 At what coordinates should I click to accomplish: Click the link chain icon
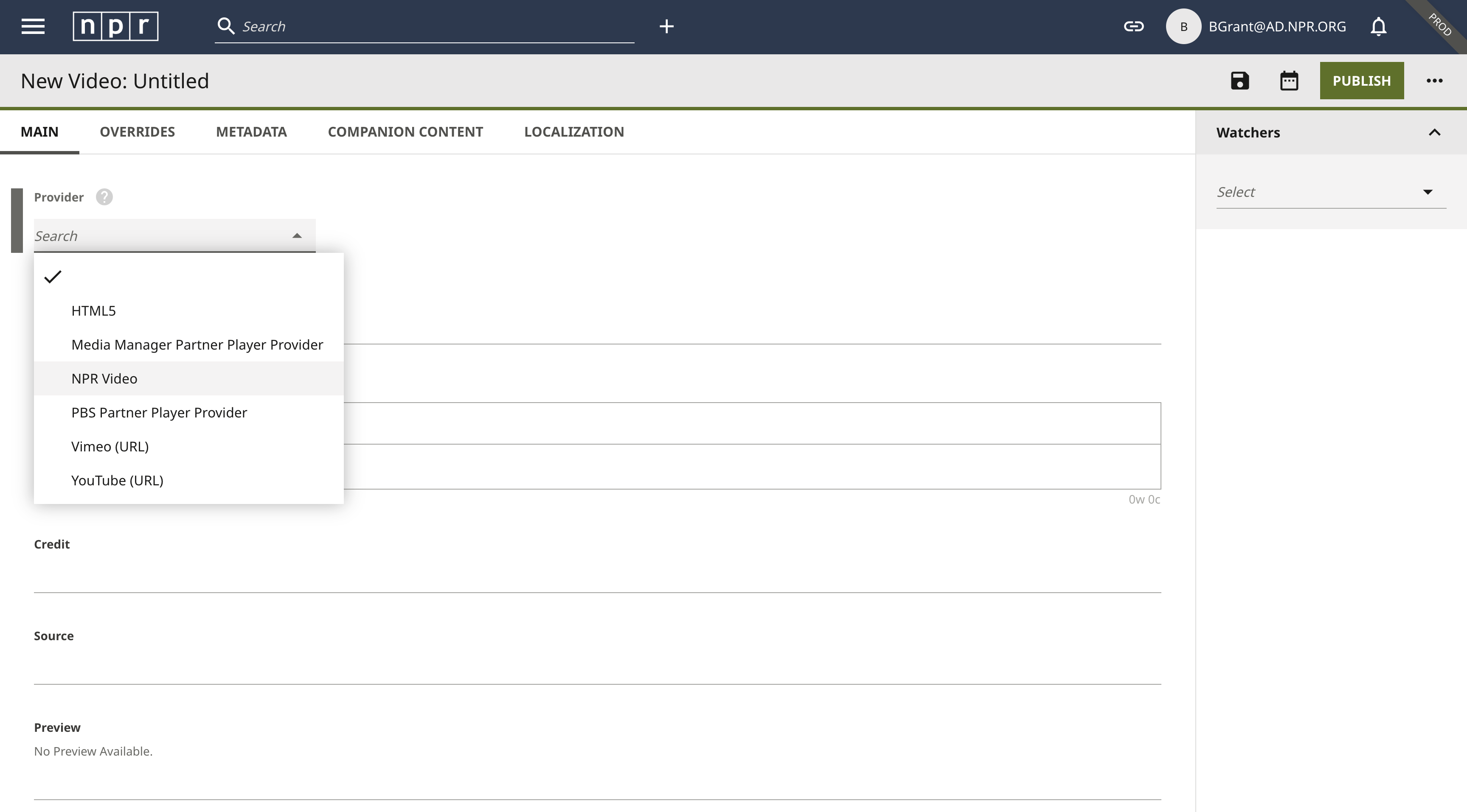(x=1133, y=26)
